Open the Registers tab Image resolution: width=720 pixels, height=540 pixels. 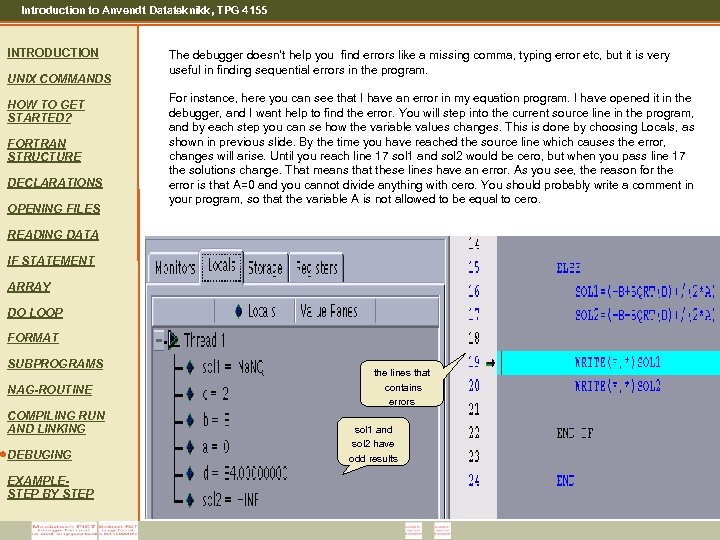[317, 267]
